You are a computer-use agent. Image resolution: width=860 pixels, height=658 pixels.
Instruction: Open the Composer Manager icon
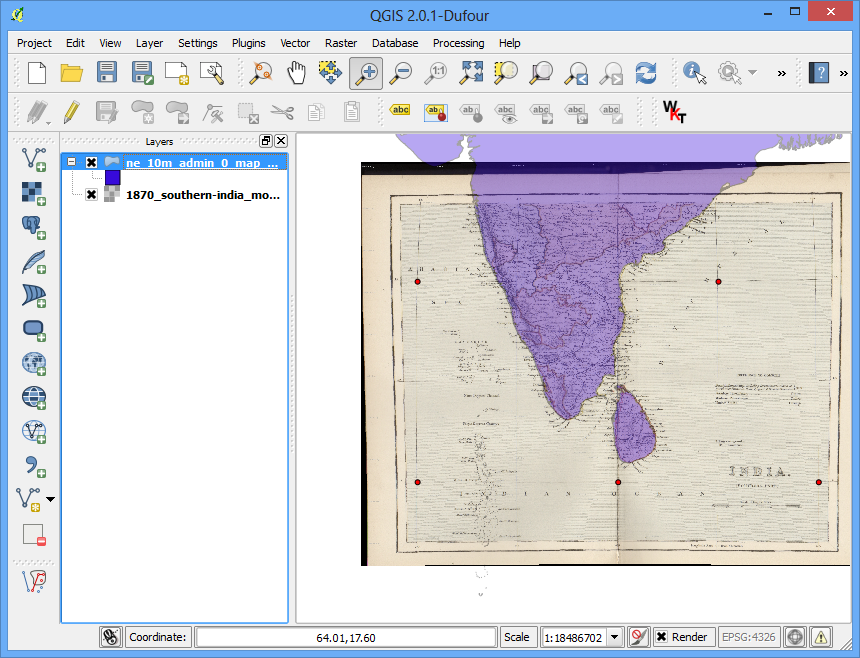pyautogui.click(x=212, y=73)
